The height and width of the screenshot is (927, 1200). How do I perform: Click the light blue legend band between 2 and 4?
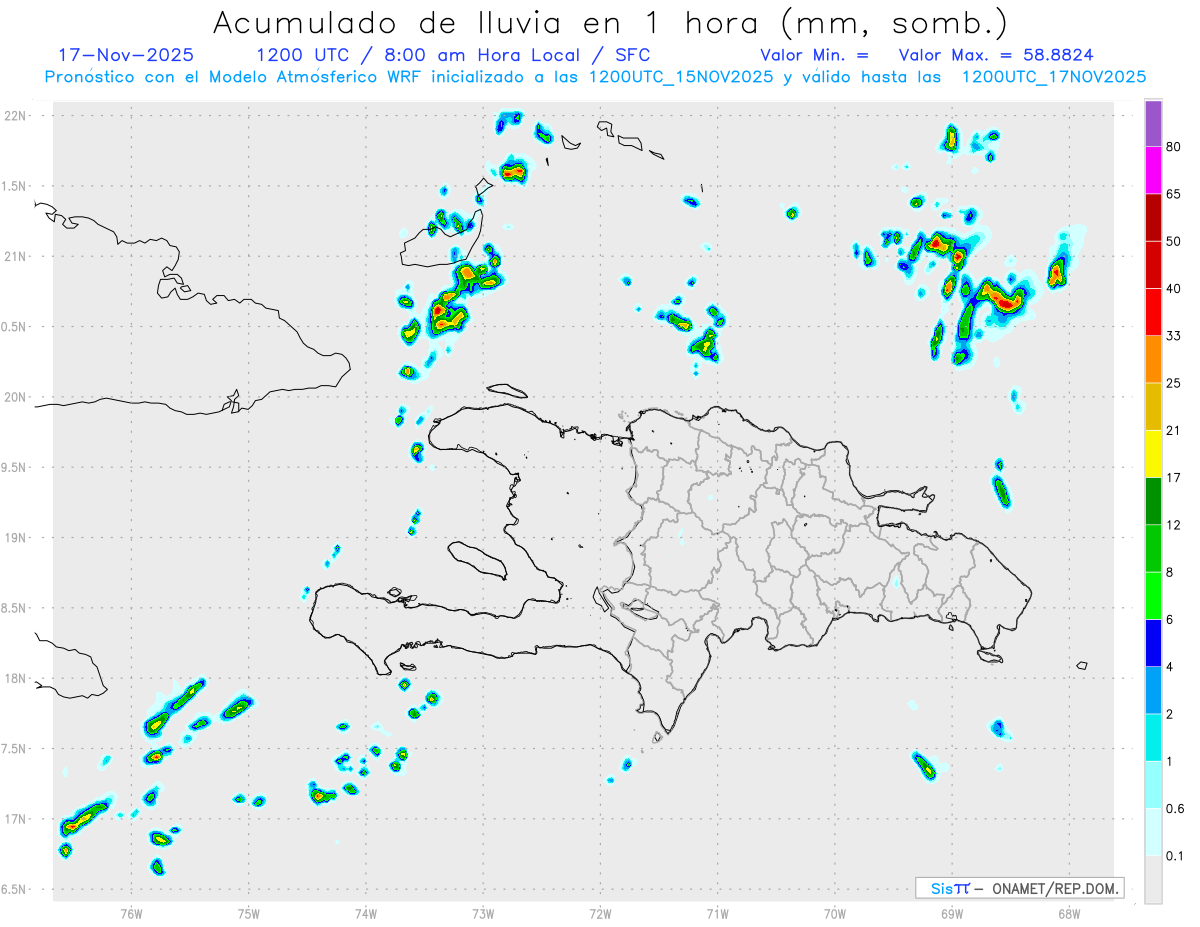(x=1153, y=690)
